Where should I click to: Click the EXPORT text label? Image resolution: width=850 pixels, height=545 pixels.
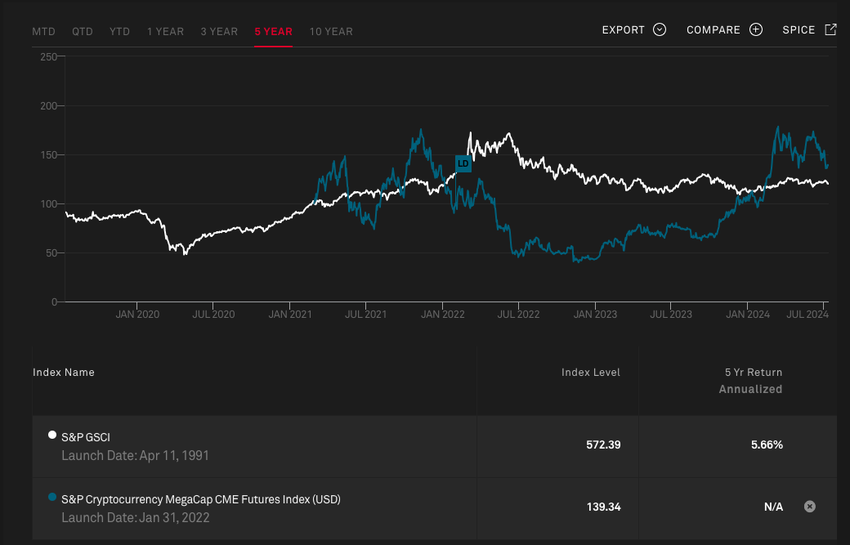[x=623, y=30]
